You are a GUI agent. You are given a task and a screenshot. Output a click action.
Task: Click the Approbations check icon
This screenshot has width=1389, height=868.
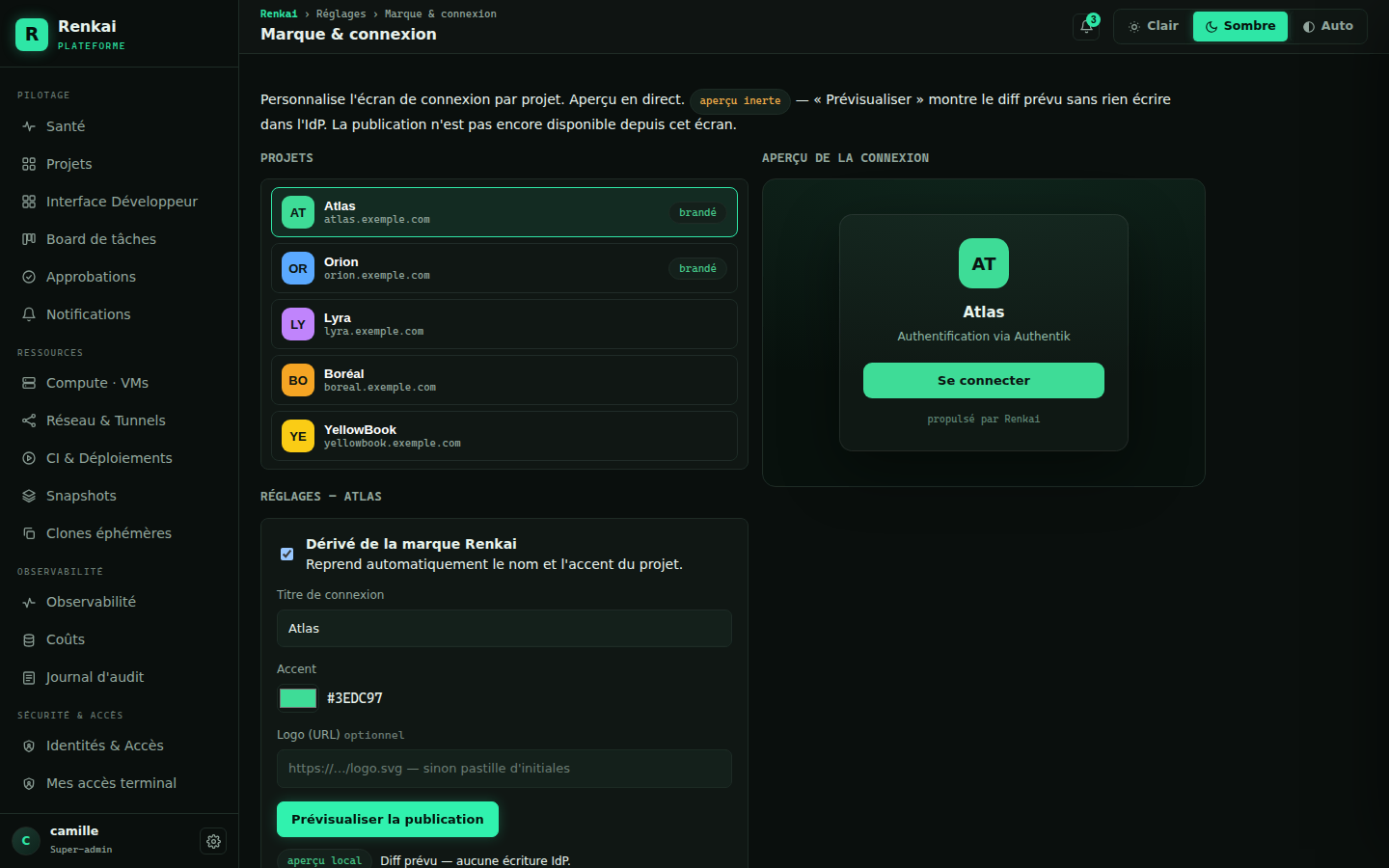(x=29, y=277)
